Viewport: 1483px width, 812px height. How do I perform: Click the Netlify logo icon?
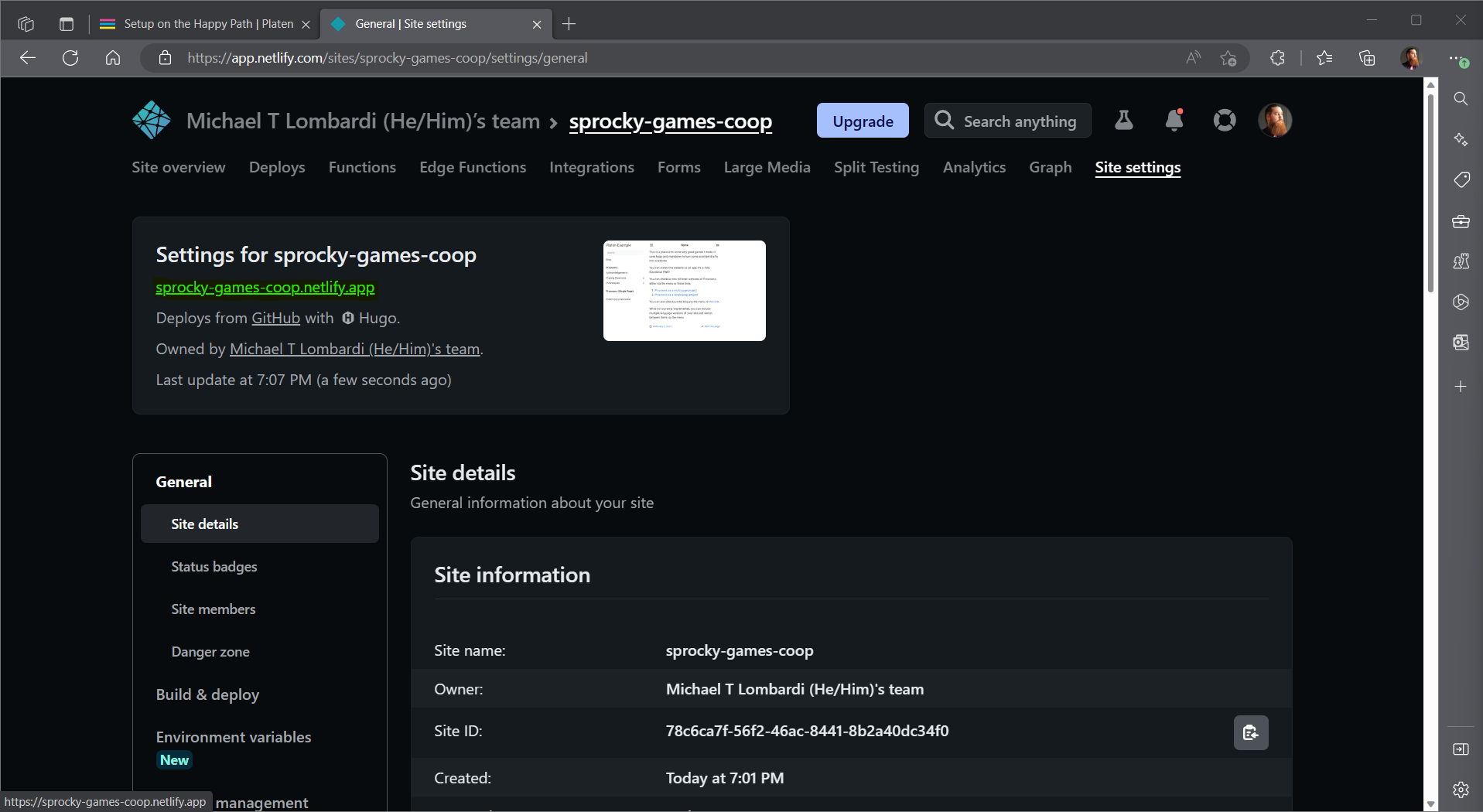tap(152, 121)
